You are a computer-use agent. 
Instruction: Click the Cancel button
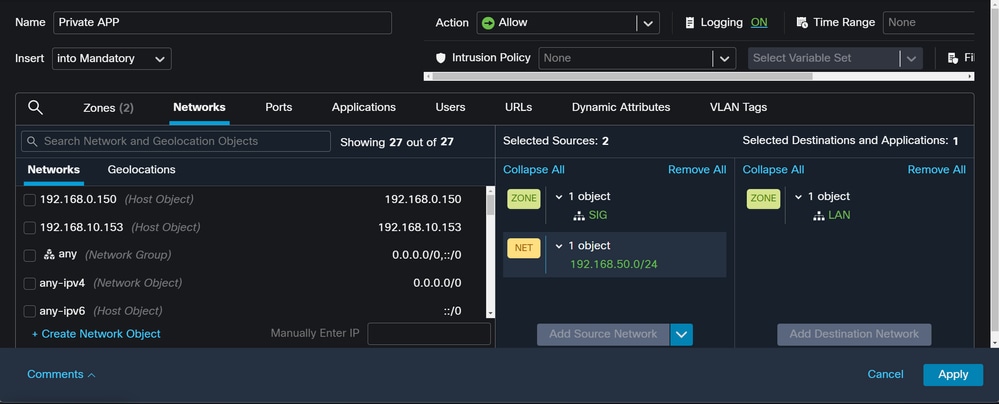pyautogui.click(x=886, y=375)
